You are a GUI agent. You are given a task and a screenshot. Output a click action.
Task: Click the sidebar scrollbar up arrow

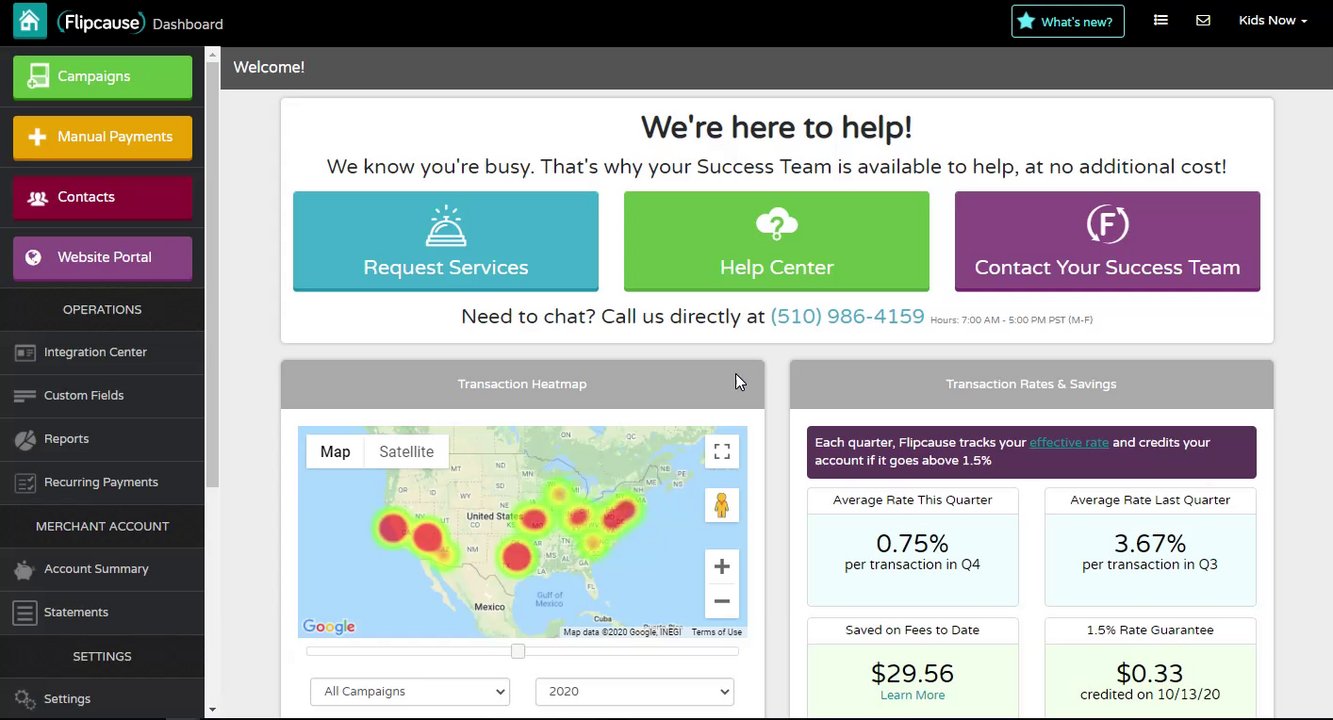211,54
